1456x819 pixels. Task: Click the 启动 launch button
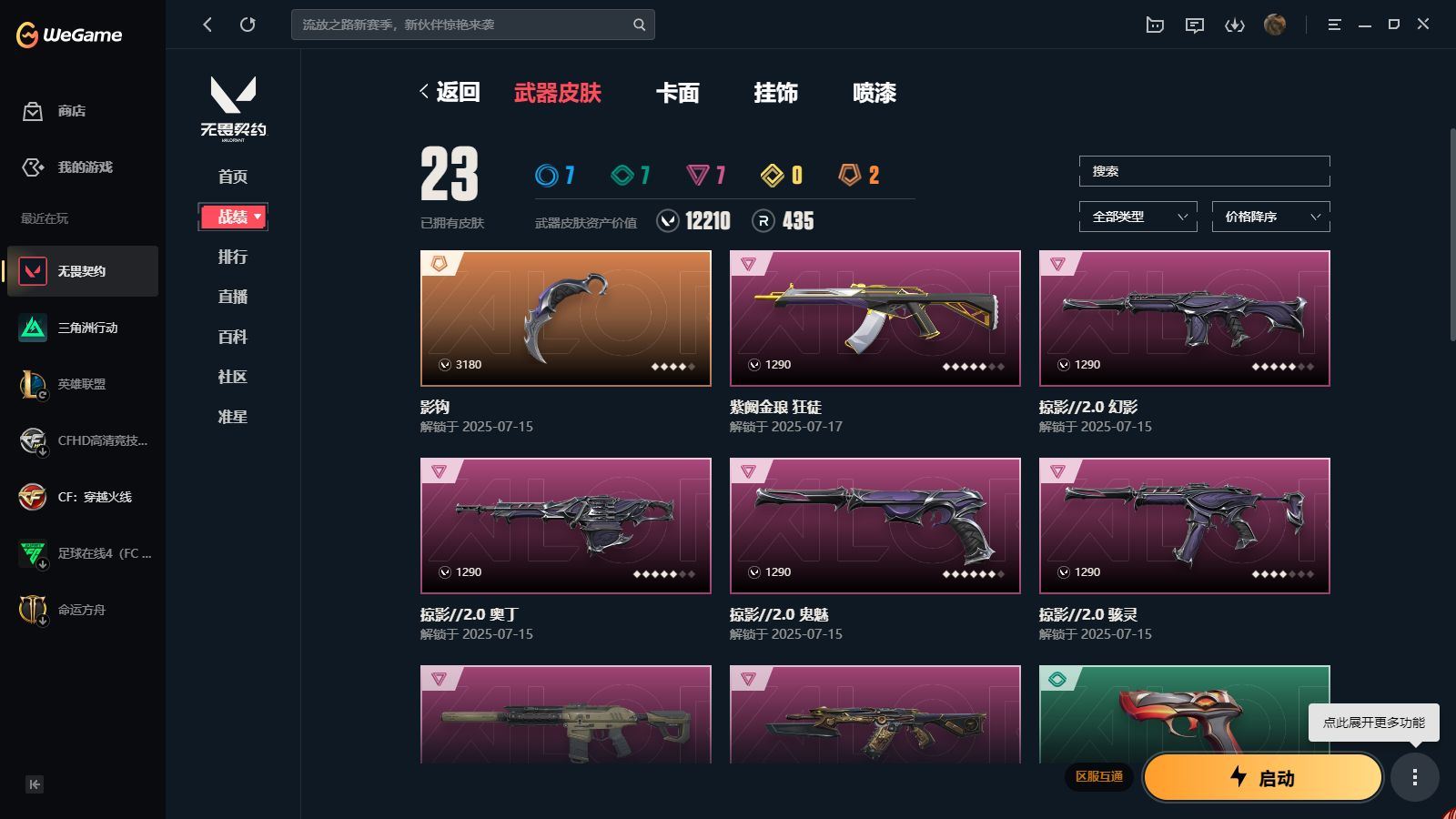(x=1263, y=777)
